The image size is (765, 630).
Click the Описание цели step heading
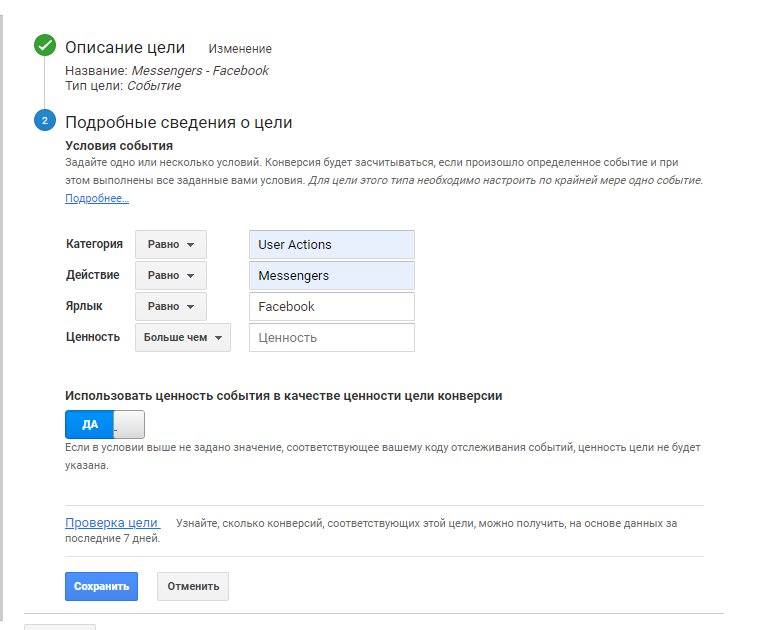(125, 47)
